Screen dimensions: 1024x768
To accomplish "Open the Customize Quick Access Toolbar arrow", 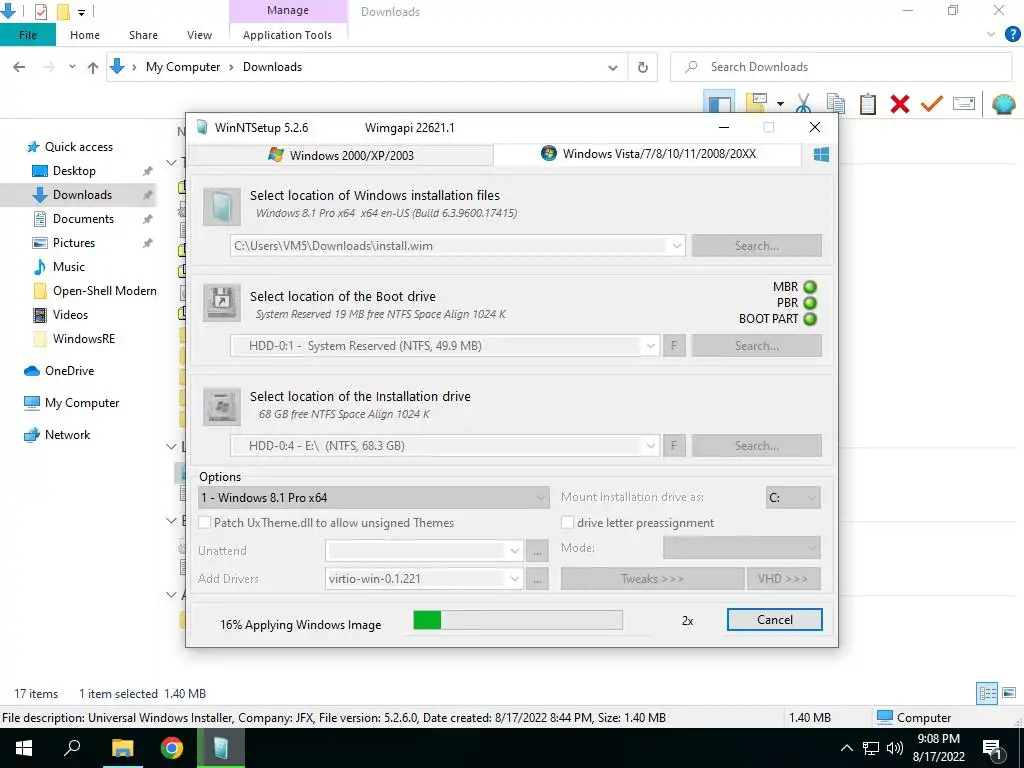I will [82, 12].
